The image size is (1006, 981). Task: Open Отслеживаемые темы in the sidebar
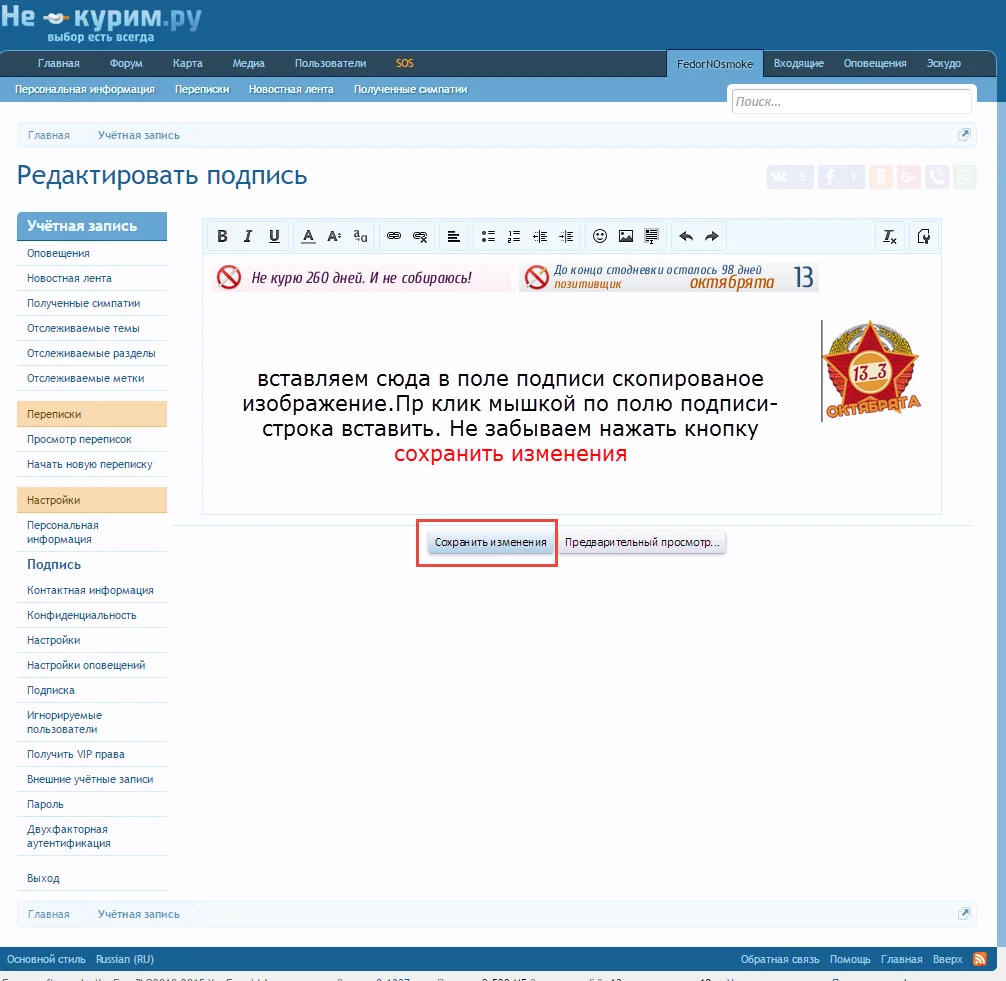click(83, 328)
